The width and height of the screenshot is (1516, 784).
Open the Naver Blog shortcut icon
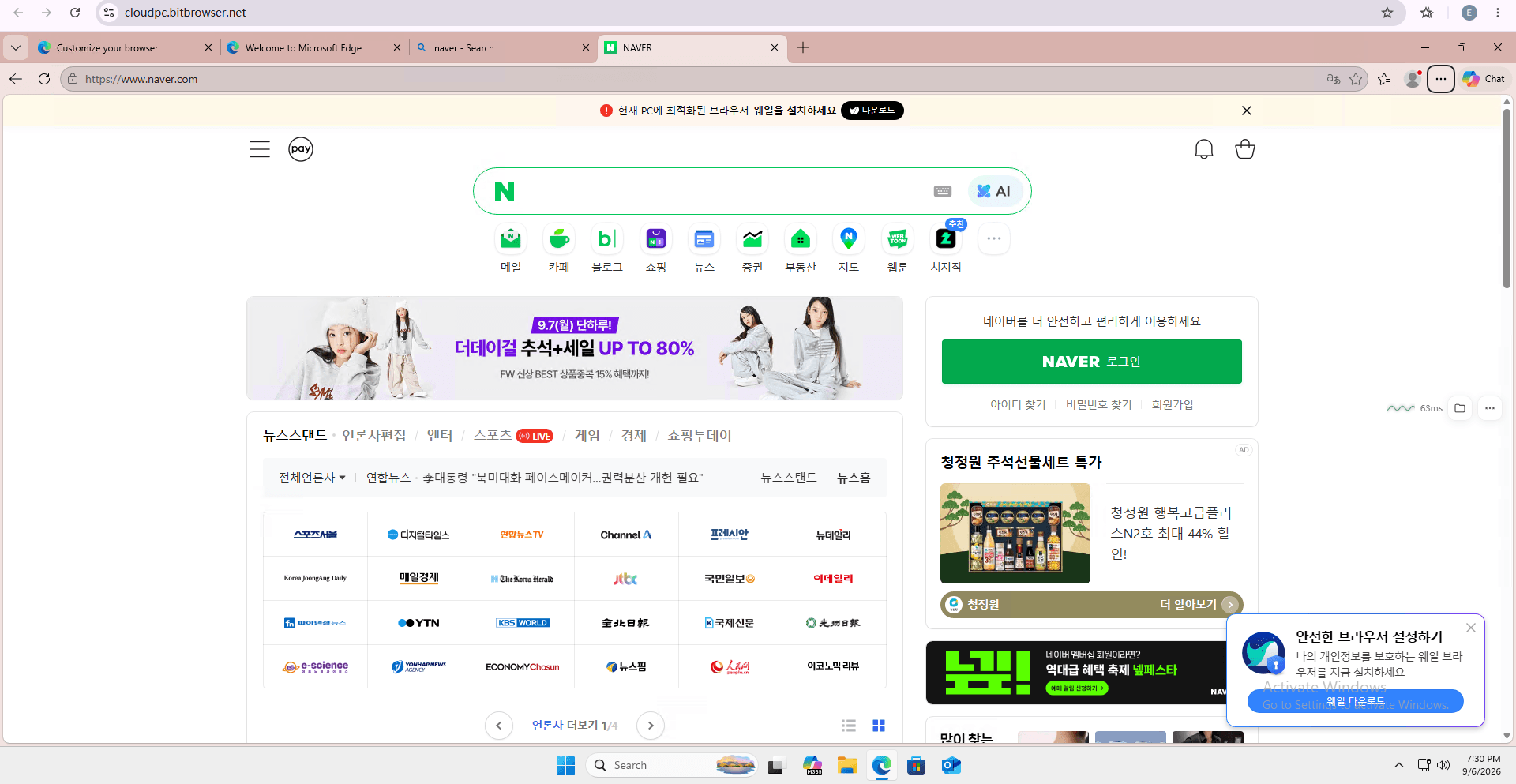coord(607,238)
